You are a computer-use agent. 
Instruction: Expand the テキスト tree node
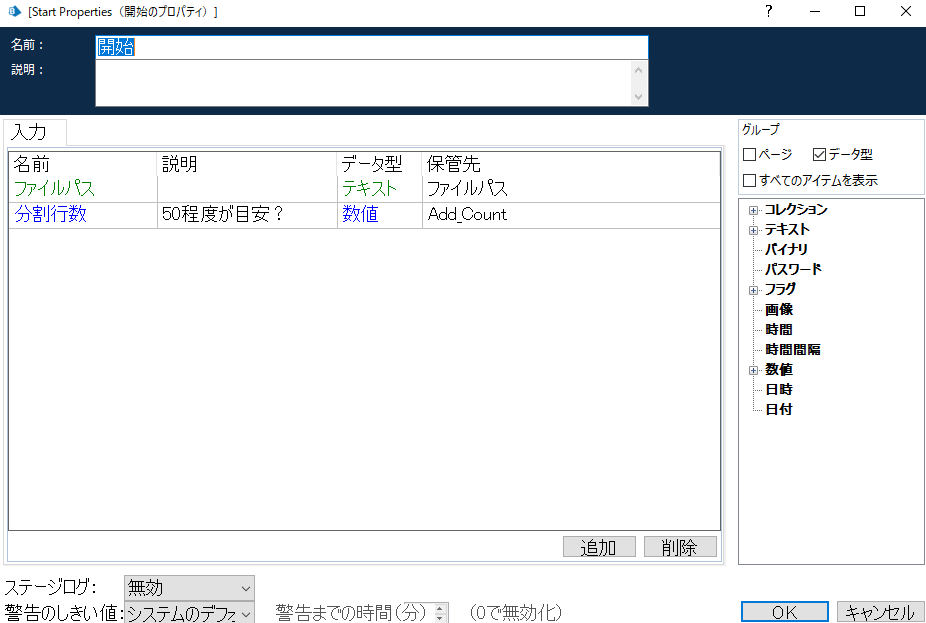pyautogui.click(x=753, y=230)
